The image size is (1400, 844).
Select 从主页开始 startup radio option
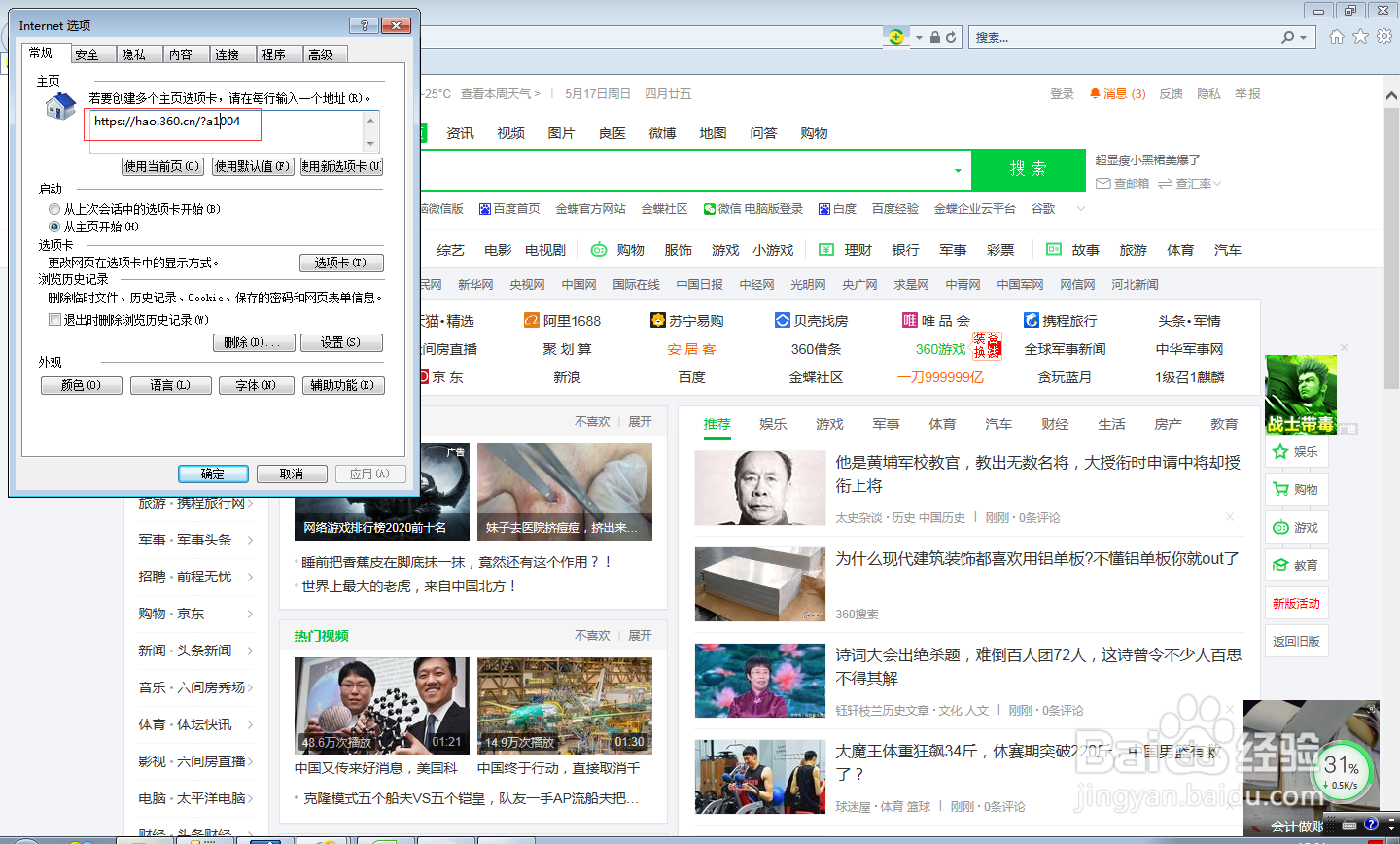pos(55,227)
